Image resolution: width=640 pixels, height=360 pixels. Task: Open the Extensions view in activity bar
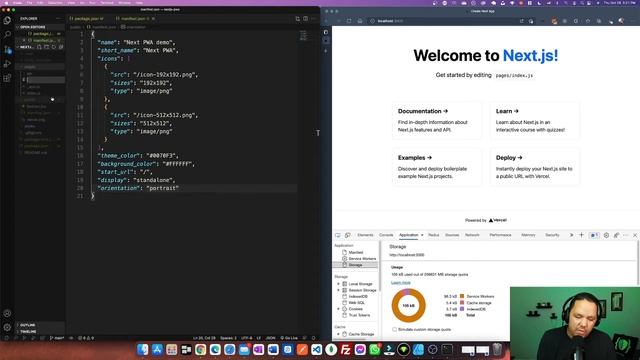coord(7,78)
